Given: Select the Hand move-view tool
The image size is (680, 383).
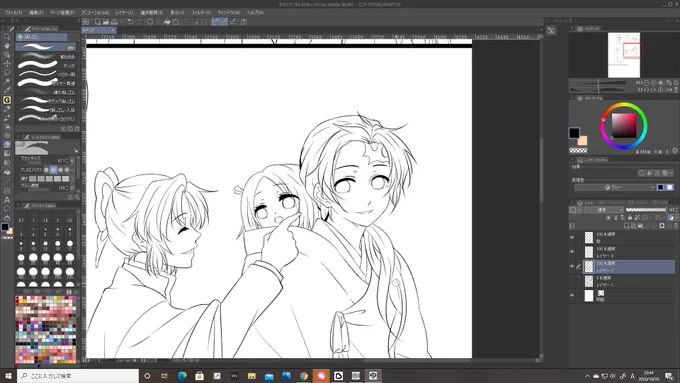Looking at the screenshot, I should [x=7, y=46].
